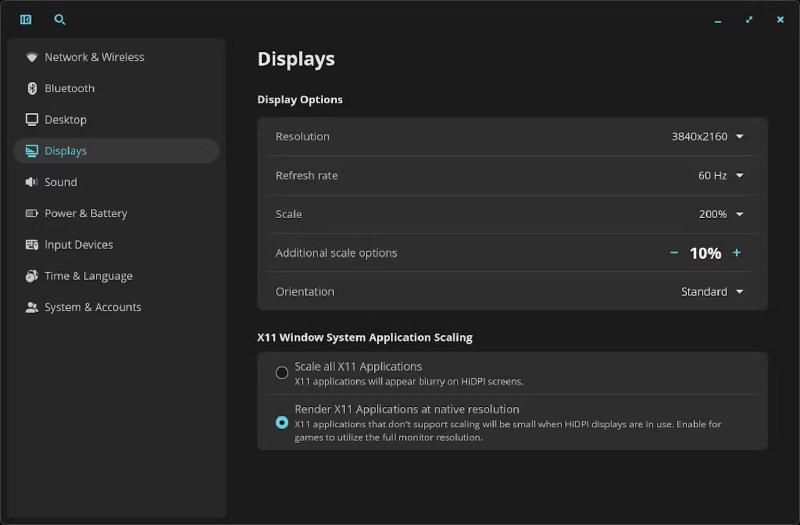
Task: Expand the Orientation Standard dropdown
Action: tap(712, 292)
